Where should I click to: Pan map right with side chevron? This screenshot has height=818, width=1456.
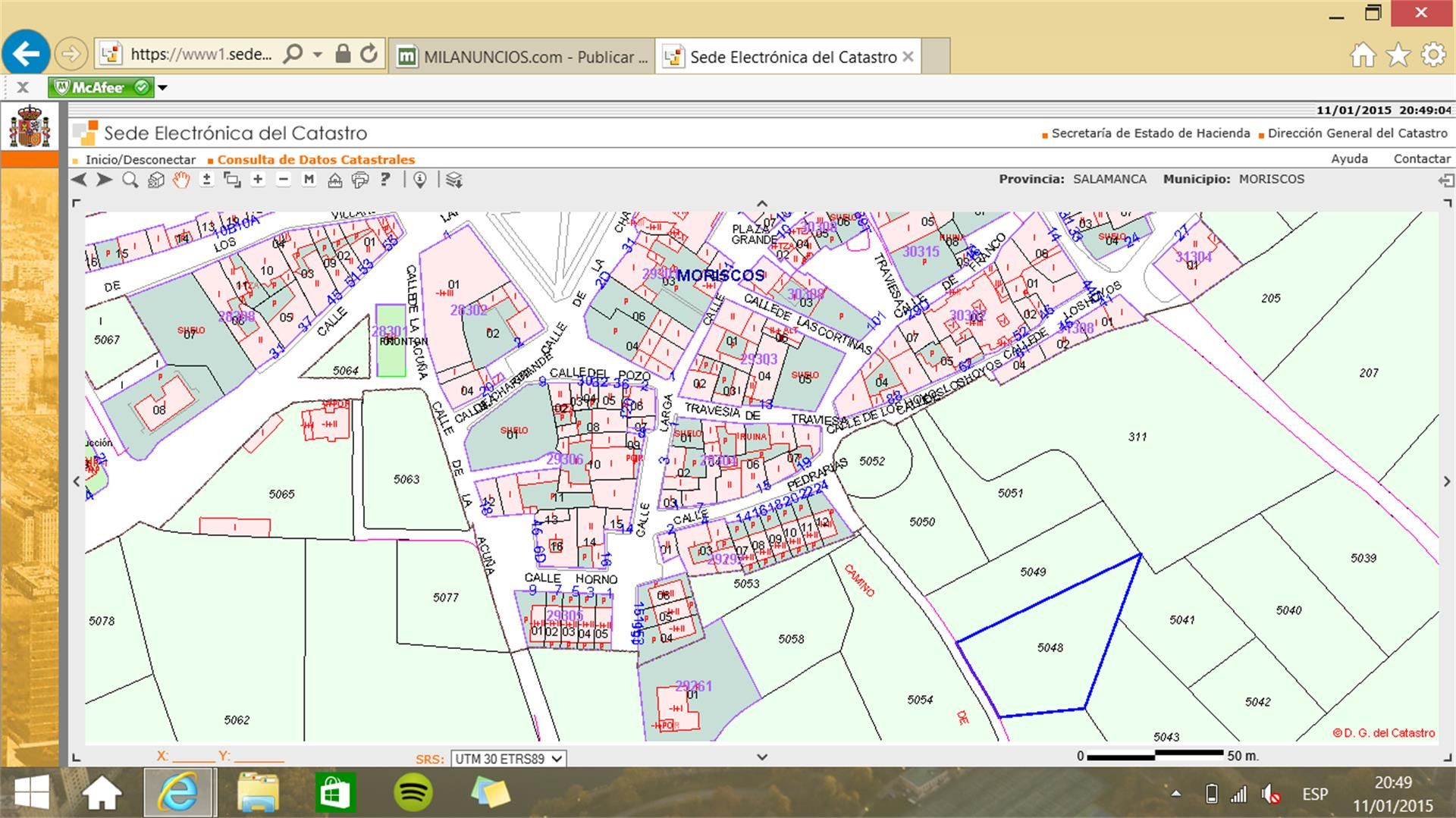pyautogui.click(x=1447, y=481)
